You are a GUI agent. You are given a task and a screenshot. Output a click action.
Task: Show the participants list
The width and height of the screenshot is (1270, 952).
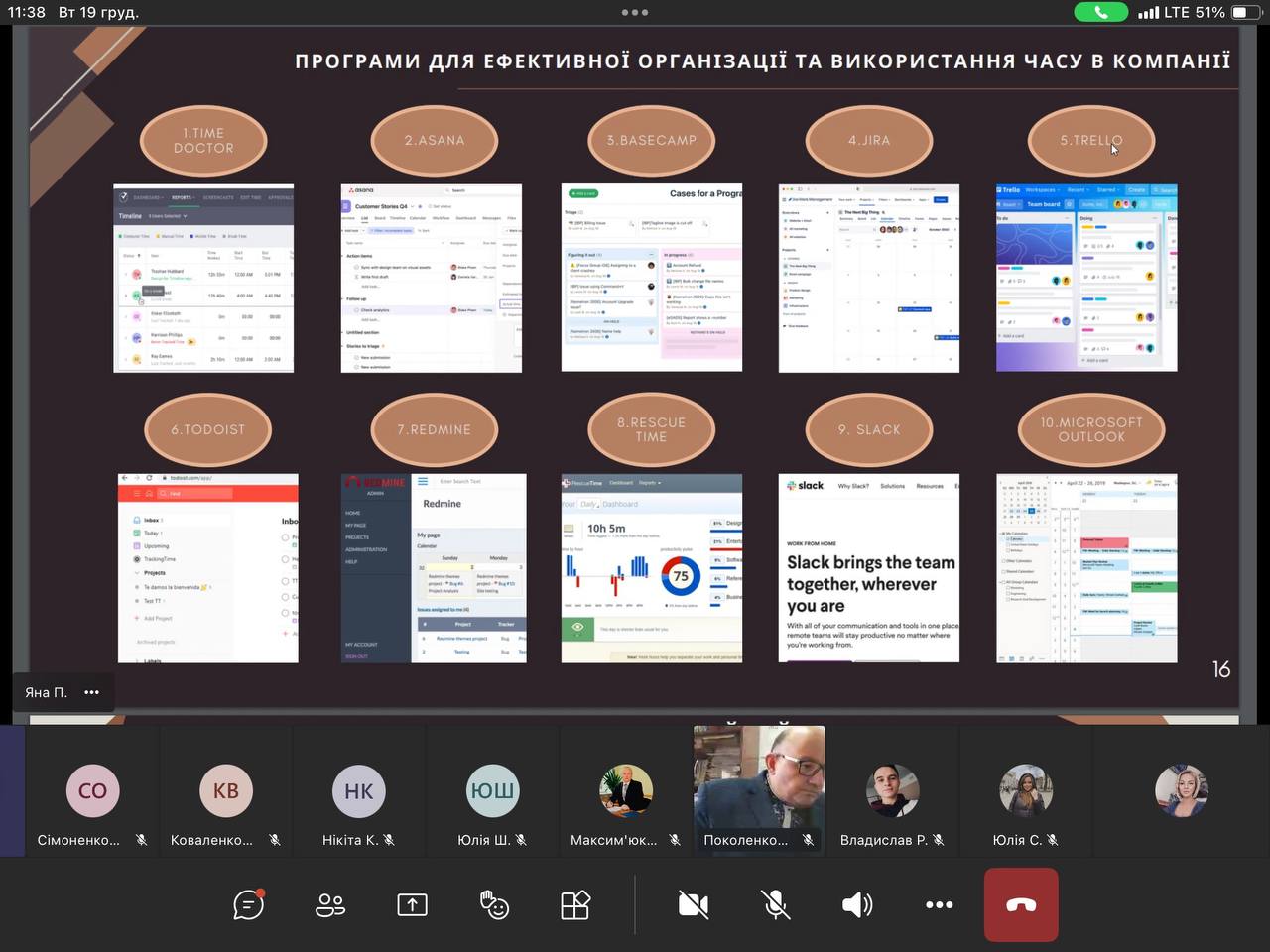tap(330, 904)
